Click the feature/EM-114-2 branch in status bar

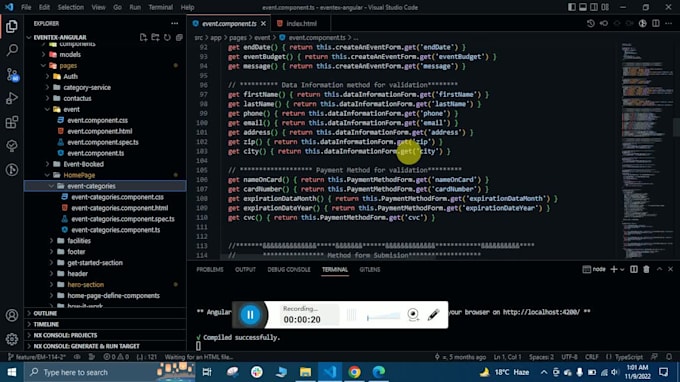tap(36, 357)
